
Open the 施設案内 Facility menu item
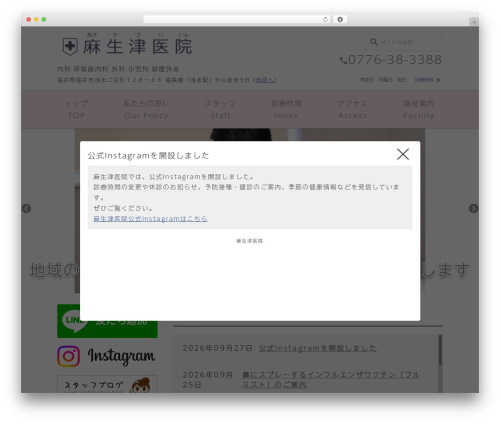click(419, 109)
